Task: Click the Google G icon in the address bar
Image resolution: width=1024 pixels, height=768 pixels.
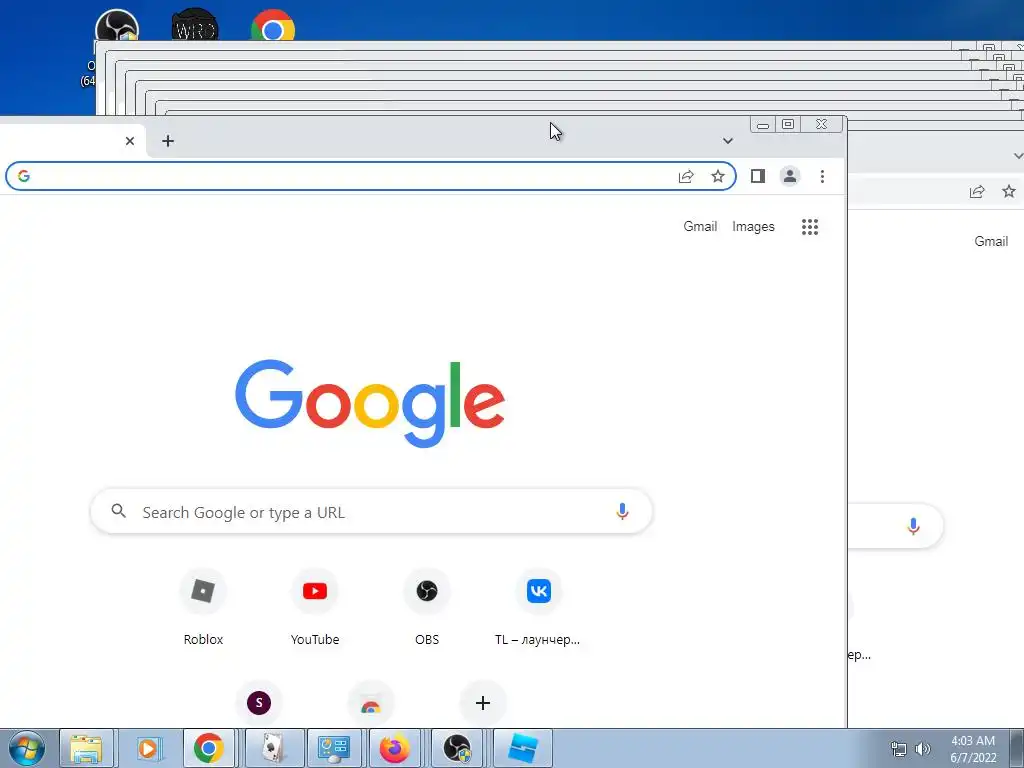Action: click(x=24, y=176)
